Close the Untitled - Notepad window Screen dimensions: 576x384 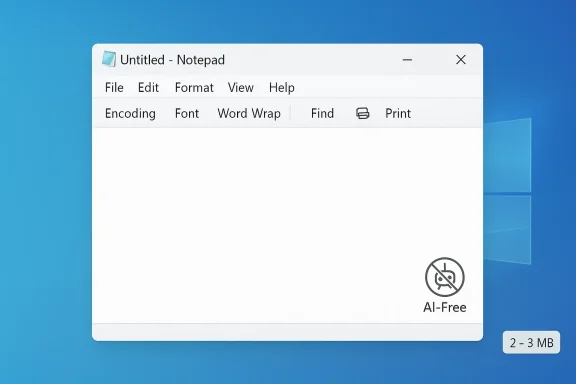pos(461,60)
